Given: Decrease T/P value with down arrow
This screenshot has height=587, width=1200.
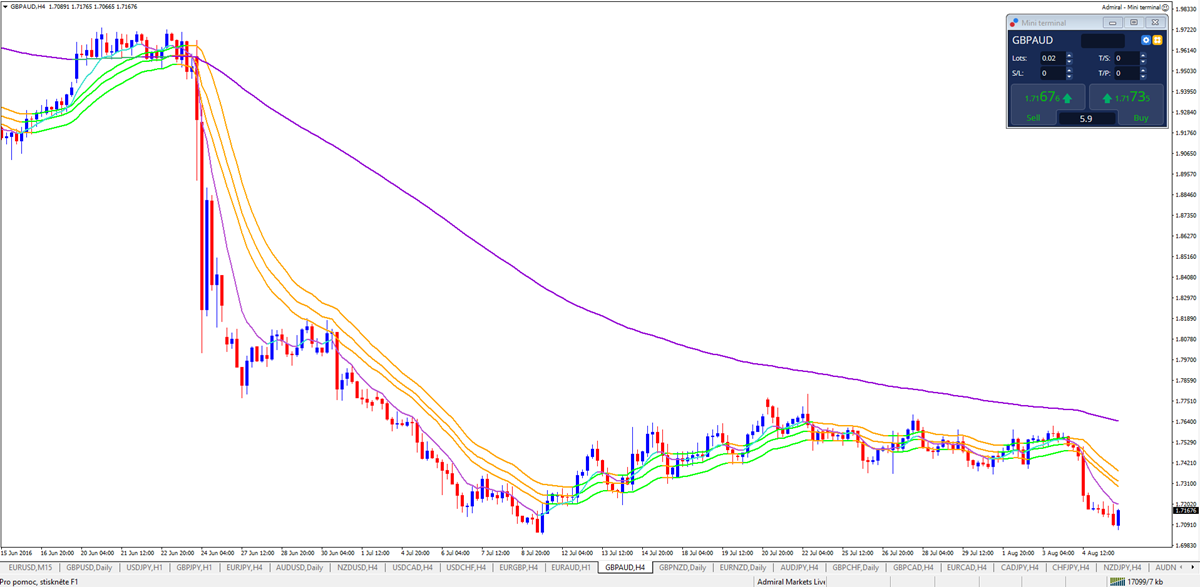Looking at the screenshot, I should pos(1142,76).
